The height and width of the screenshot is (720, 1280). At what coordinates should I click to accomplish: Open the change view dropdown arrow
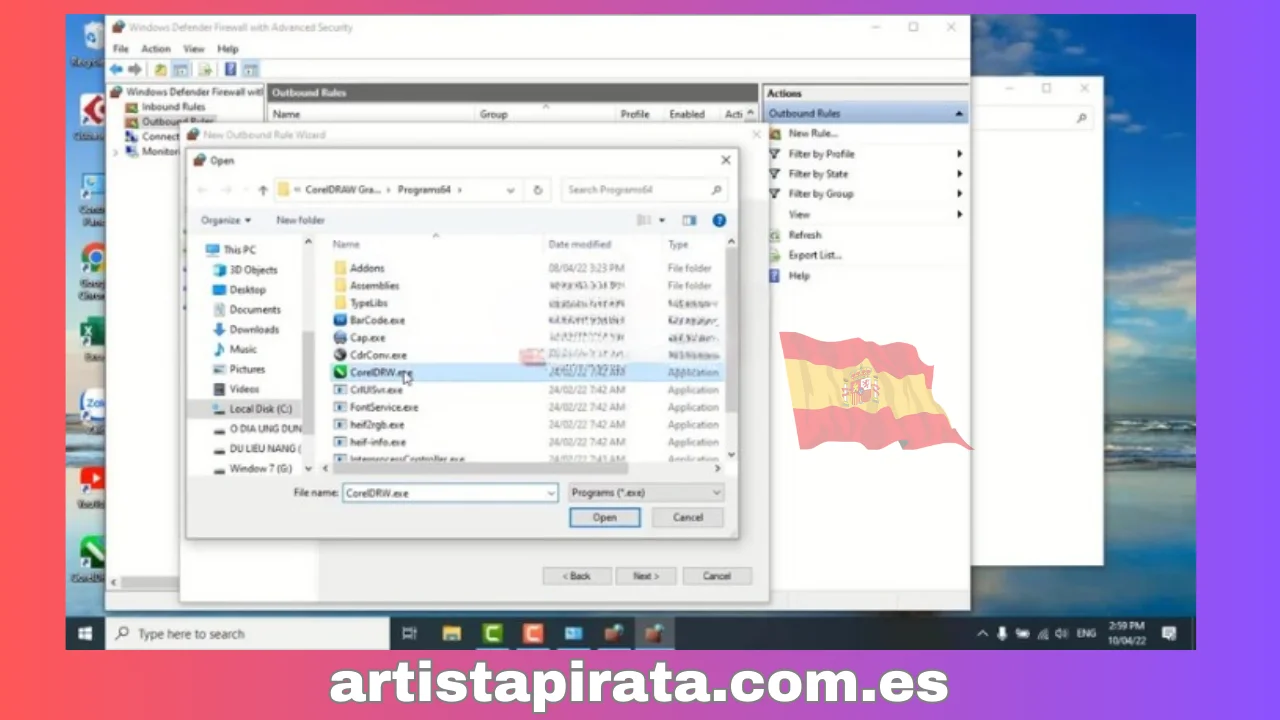662,220
